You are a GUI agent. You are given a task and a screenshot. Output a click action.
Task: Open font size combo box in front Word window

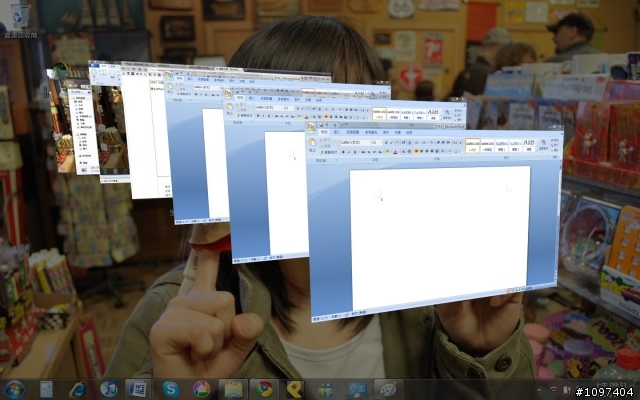(x=377, y=142)
